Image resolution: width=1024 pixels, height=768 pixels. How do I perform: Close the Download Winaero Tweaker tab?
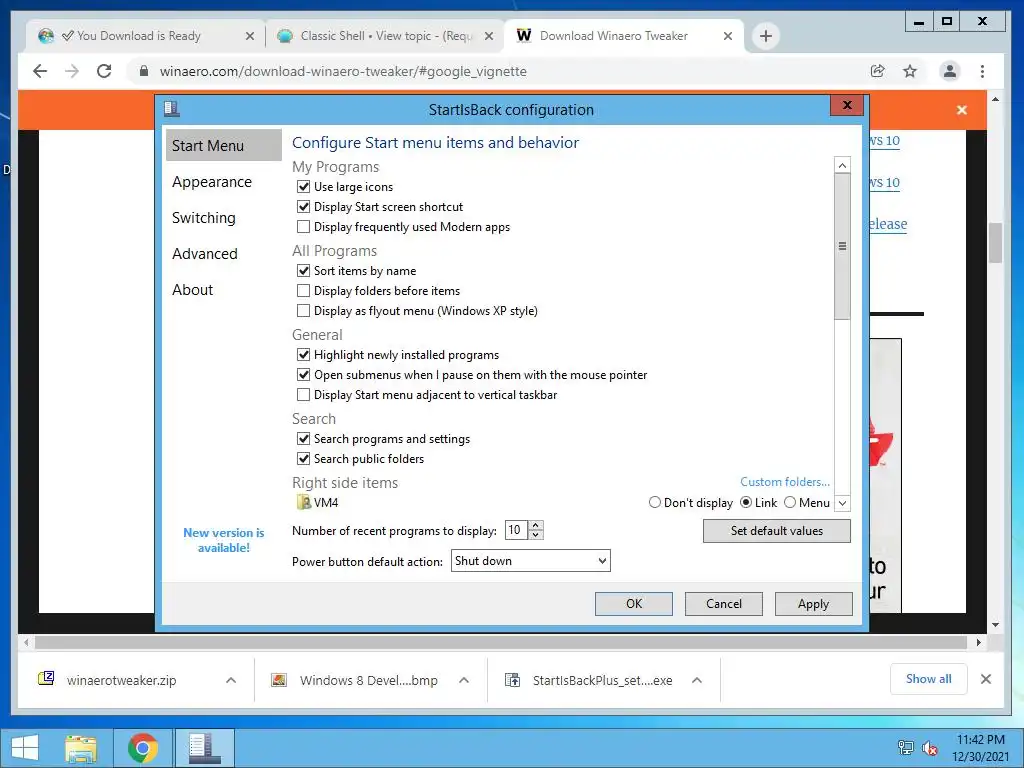point(728,37)
